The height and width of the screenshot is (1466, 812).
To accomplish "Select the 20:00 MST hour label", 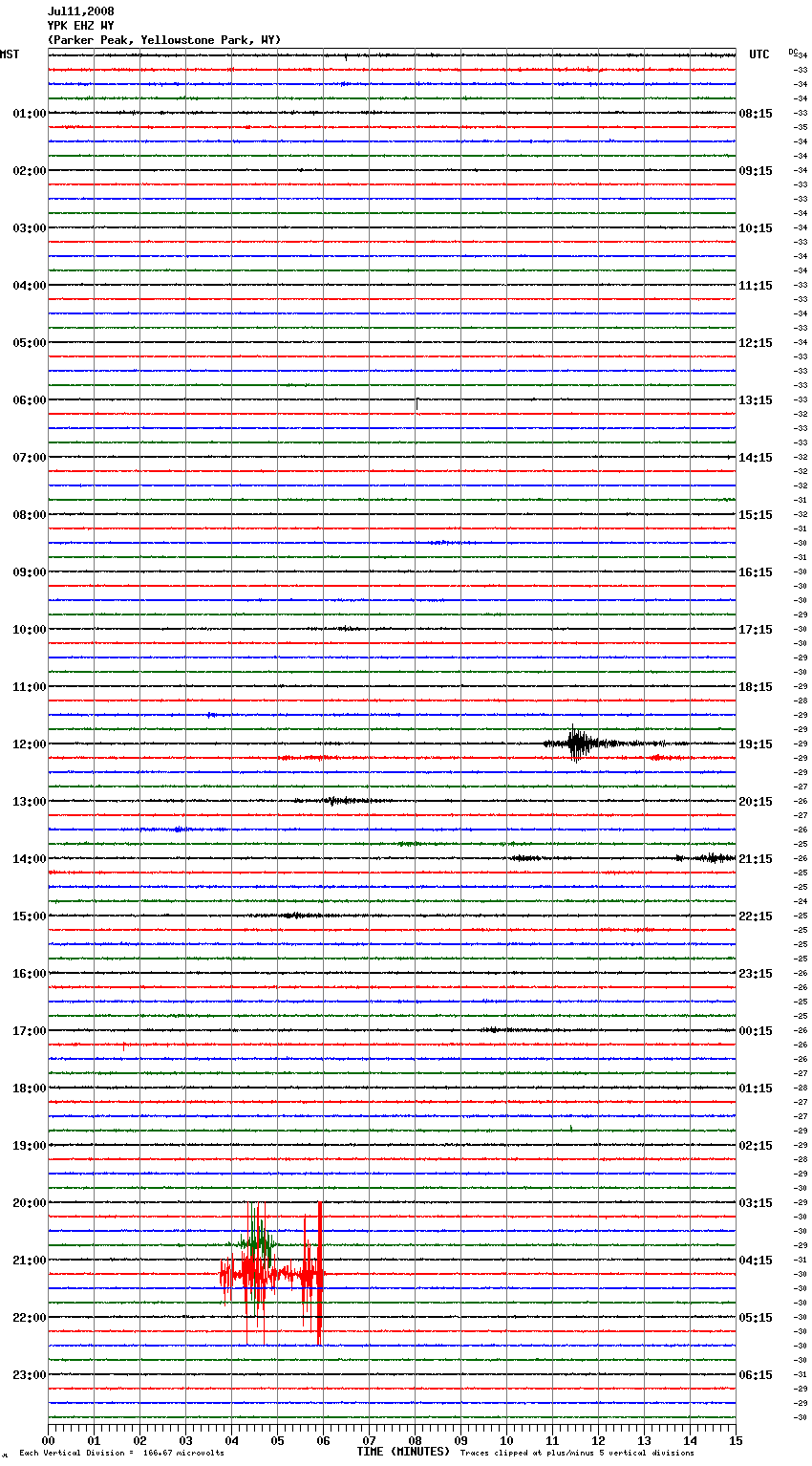I will coord(30,1203).
